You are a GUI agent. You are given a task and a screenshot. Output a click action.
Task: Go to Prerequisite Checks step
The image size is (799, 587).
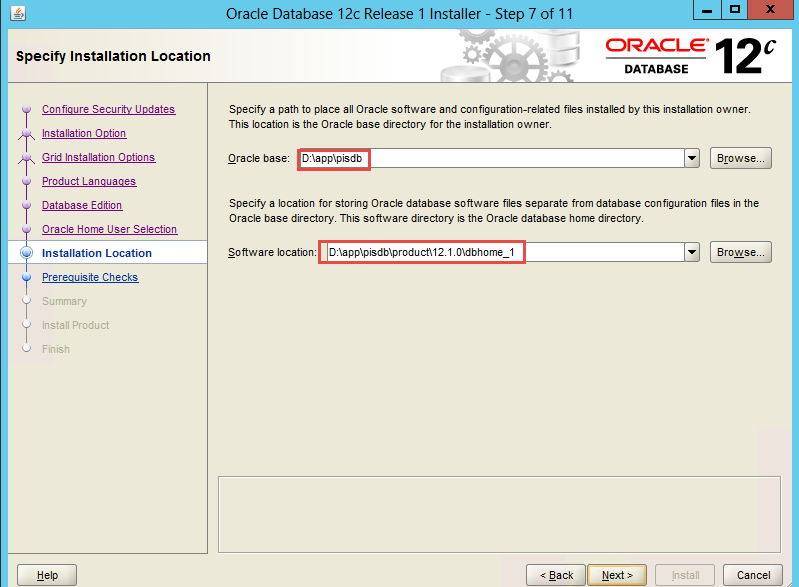[x=90, y=277]
